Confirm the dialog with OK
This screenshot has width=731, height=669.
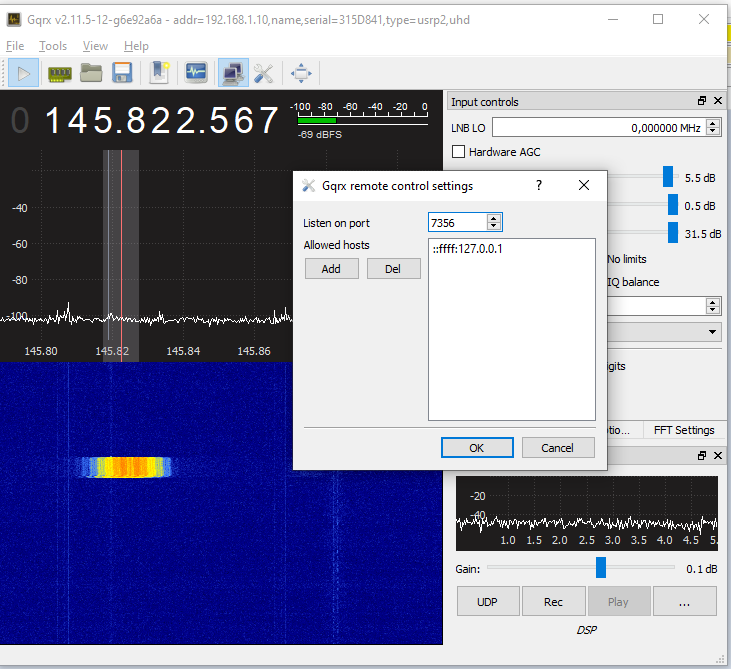pyautogui.click(x=477, y=448)
